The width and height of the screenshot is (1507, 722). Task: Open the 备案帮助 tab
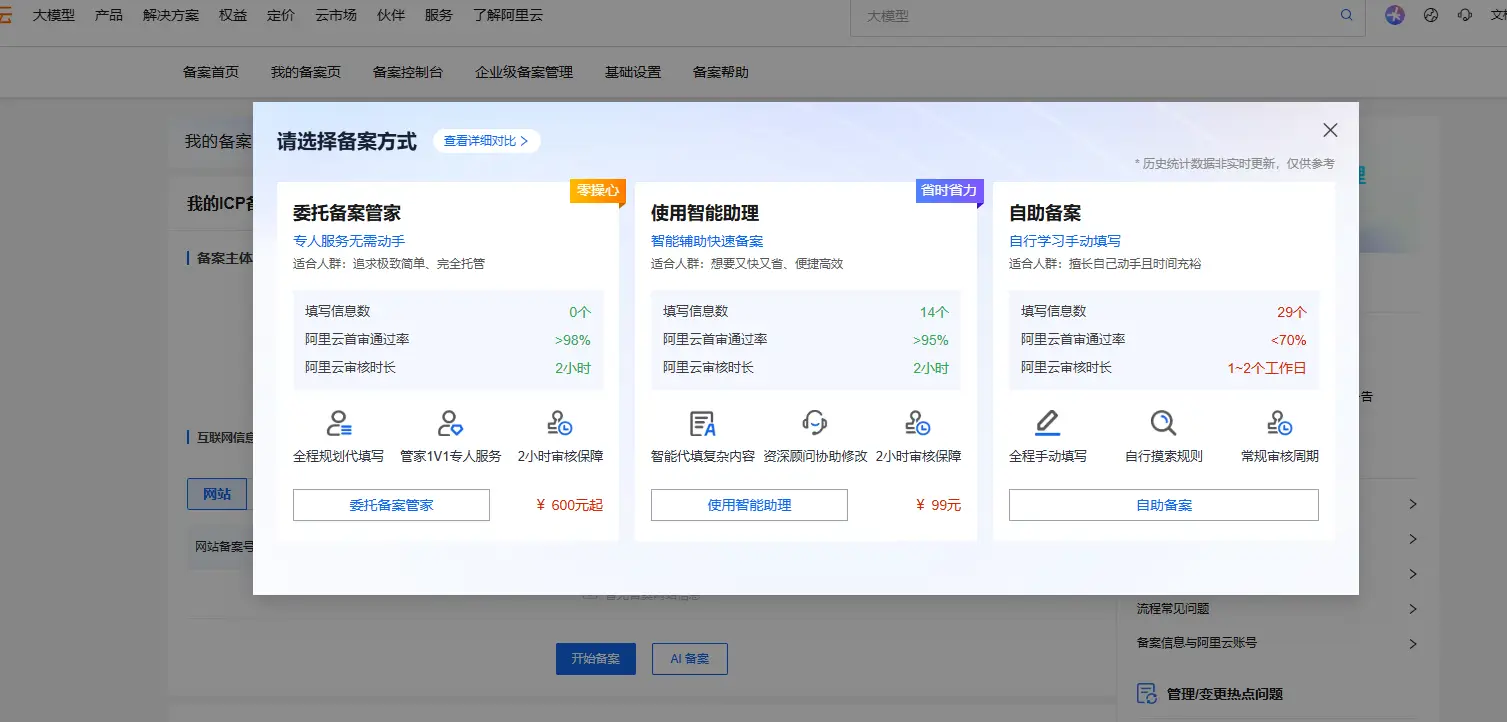click(x=721, y=72)
